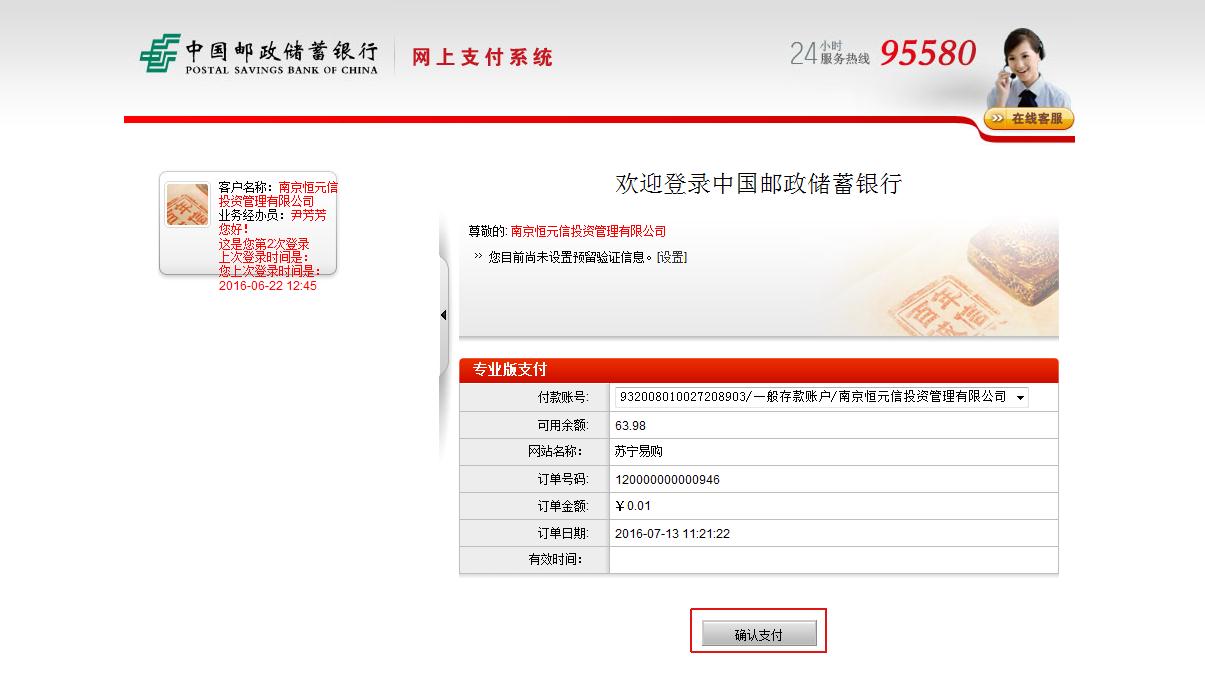This screenshot has width=1205, height=673.
Task: Select the 专业版支付 section header
Action: click(510, 370)
